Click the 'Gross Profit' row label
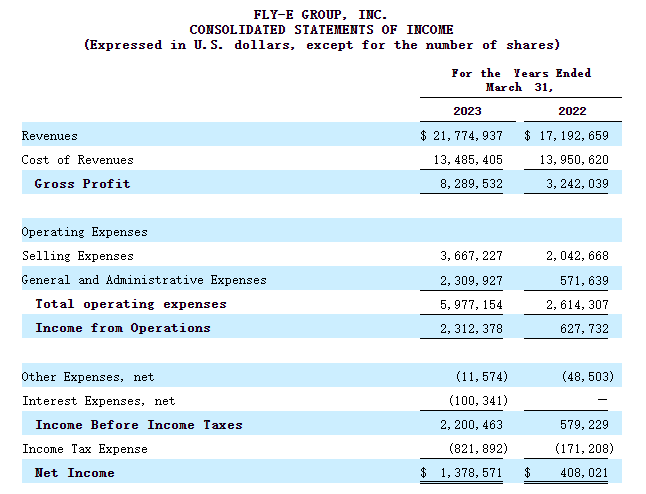 click(x=82, y=184)
